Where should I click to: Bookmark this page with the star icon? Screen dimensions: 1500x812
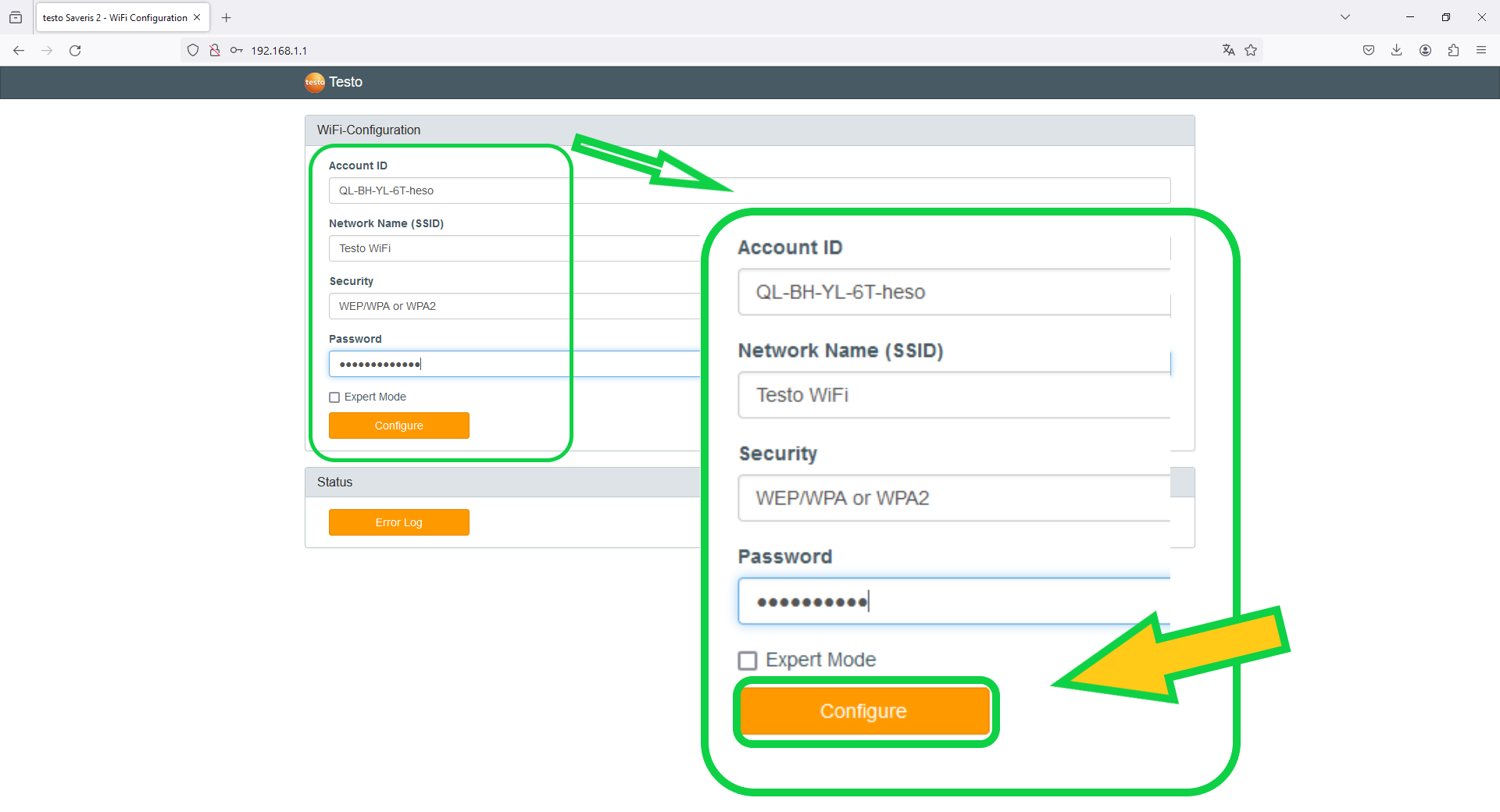(x=1251, y=50)
